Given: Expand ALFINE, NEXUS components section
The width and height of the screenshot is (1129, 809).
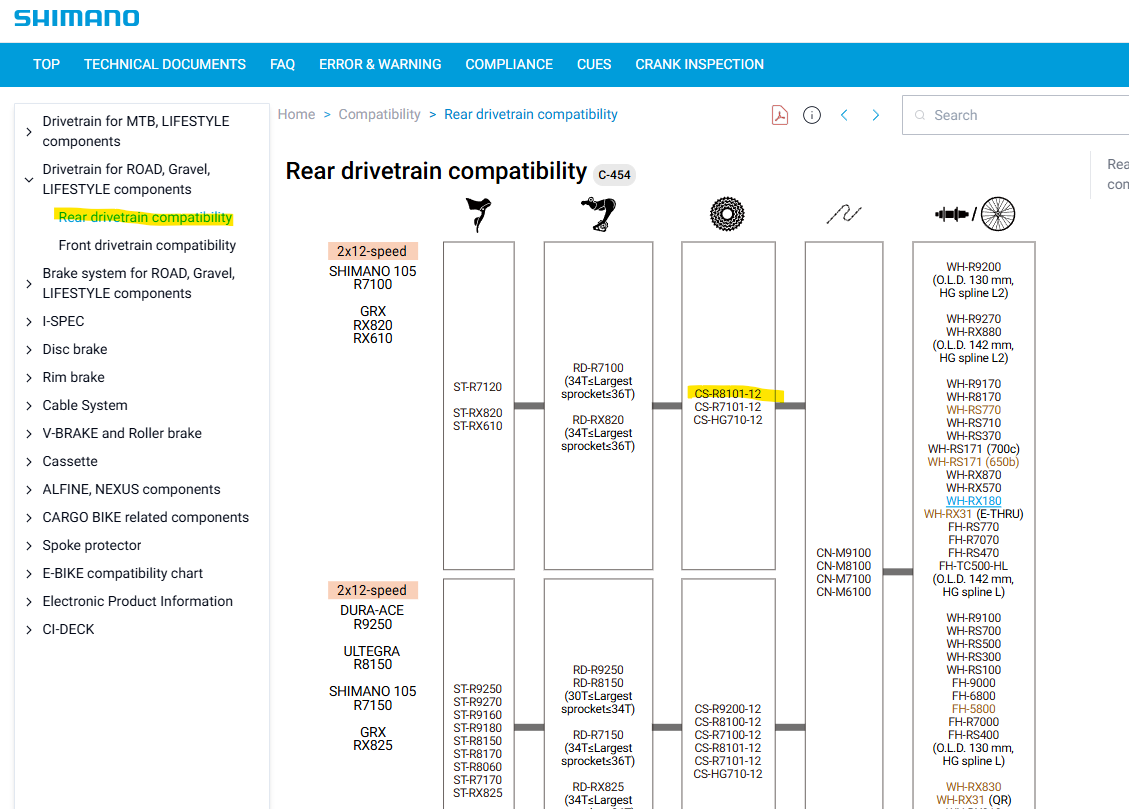Looking at the screenshot, I should [29, 490].
